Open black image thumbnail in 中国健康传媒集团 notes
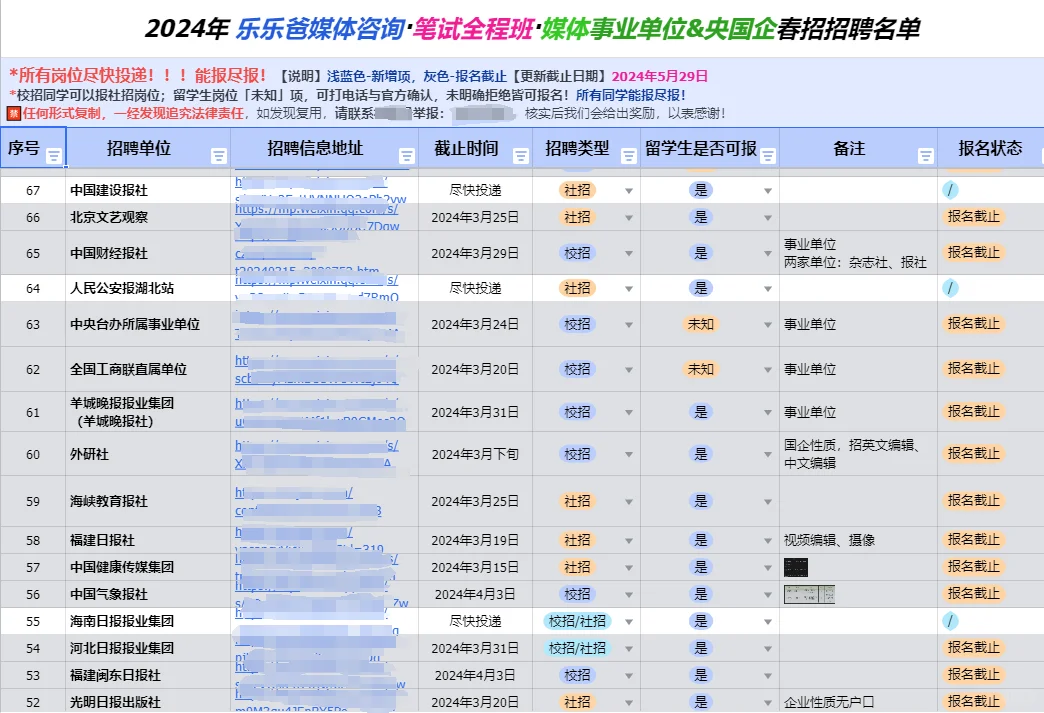 click(796, 567)
